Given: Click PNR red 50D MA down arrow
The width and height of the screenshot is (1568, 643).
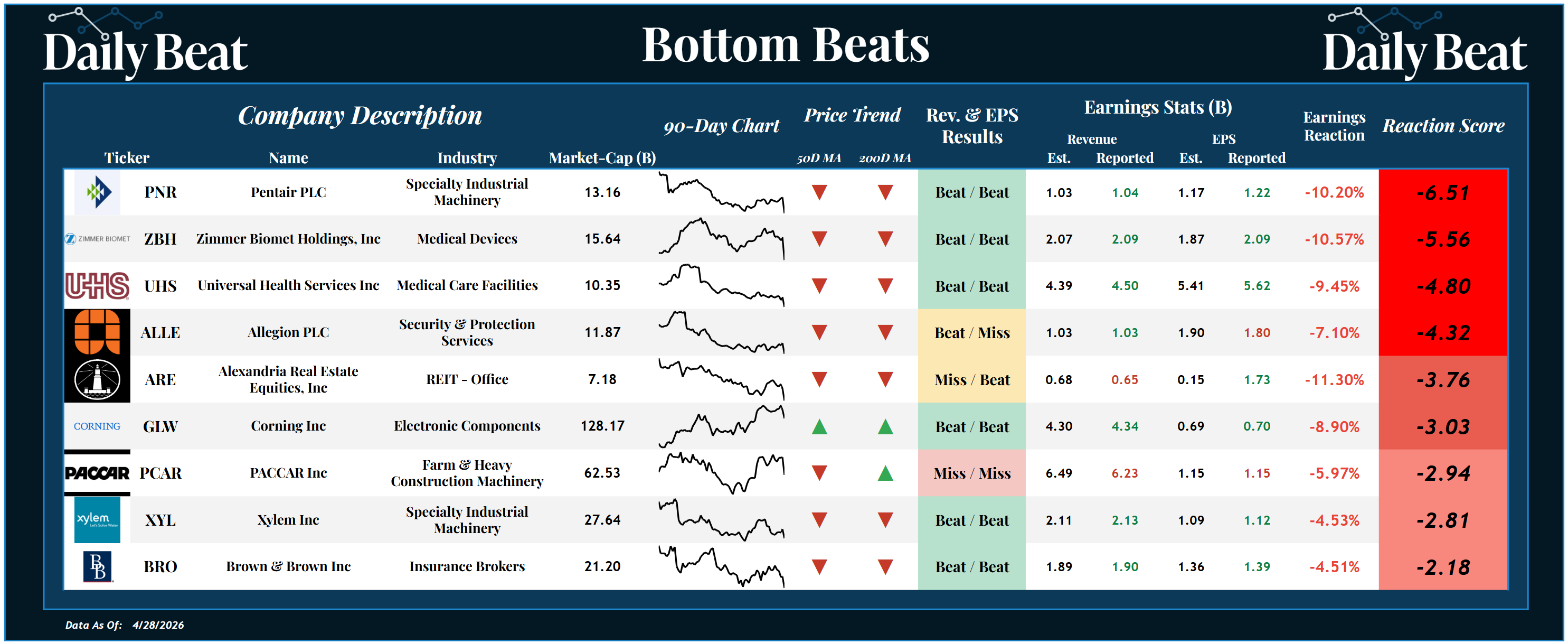Looking at the screenshot, I should 819,192.
